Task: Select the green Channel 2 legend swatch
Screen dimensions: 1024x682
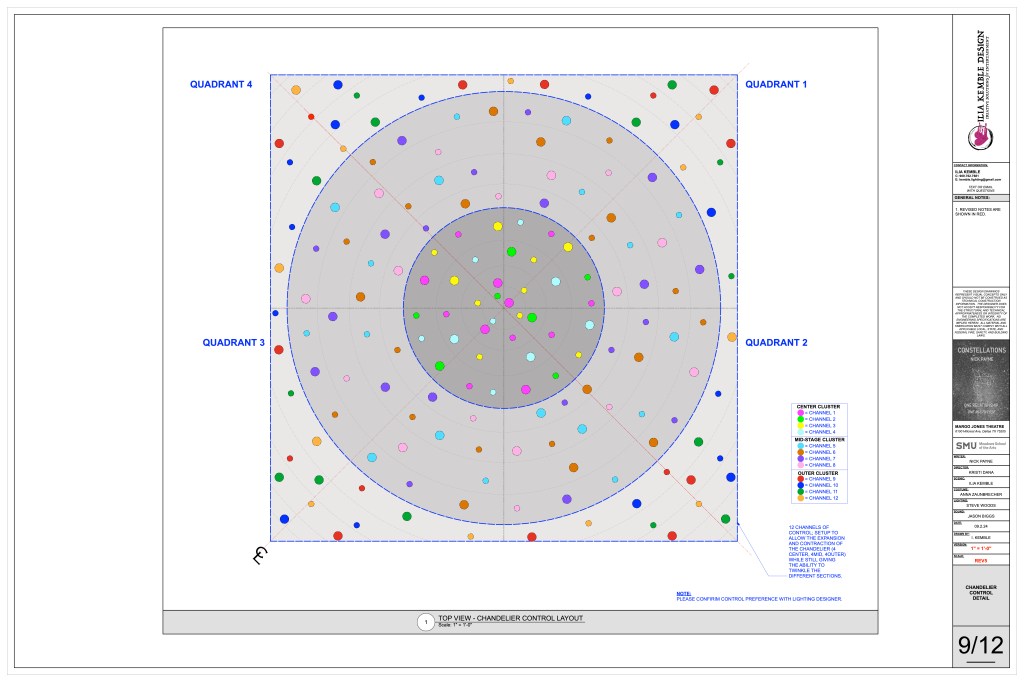Action: [800, 419]
